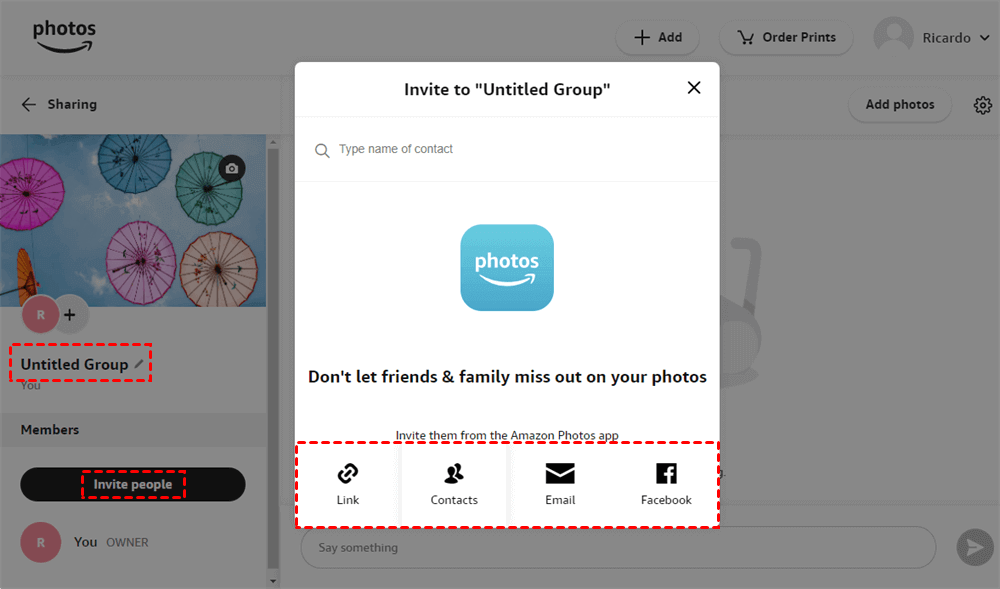
Task: Click the Sharing label
Action: [x=72, y=105]
